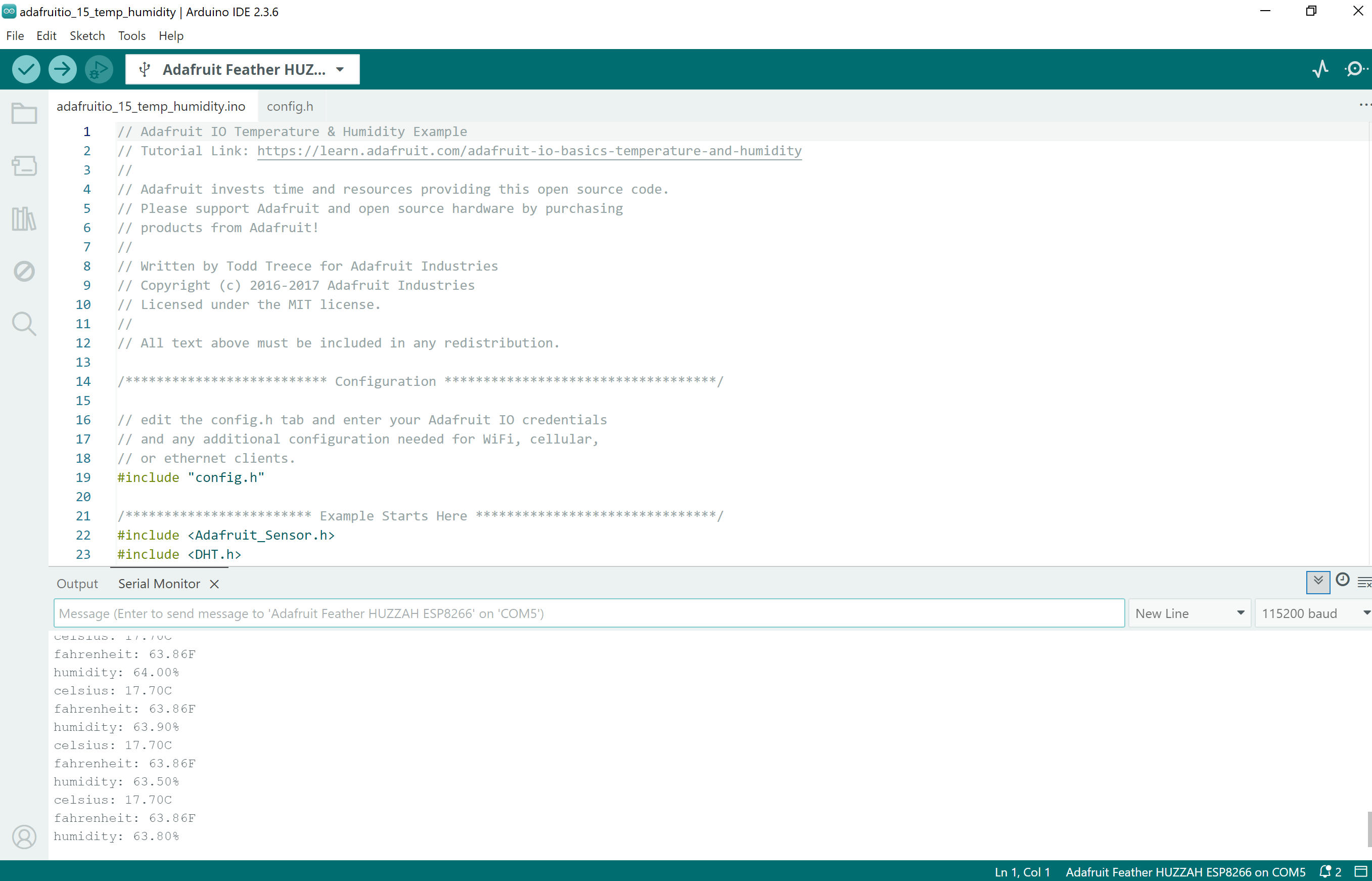The width and height of the screenshot is (1372, 881).
Task: Open the Serial Plotter waveform icon
Action: pyautogui.click(x=1320, y=69)
